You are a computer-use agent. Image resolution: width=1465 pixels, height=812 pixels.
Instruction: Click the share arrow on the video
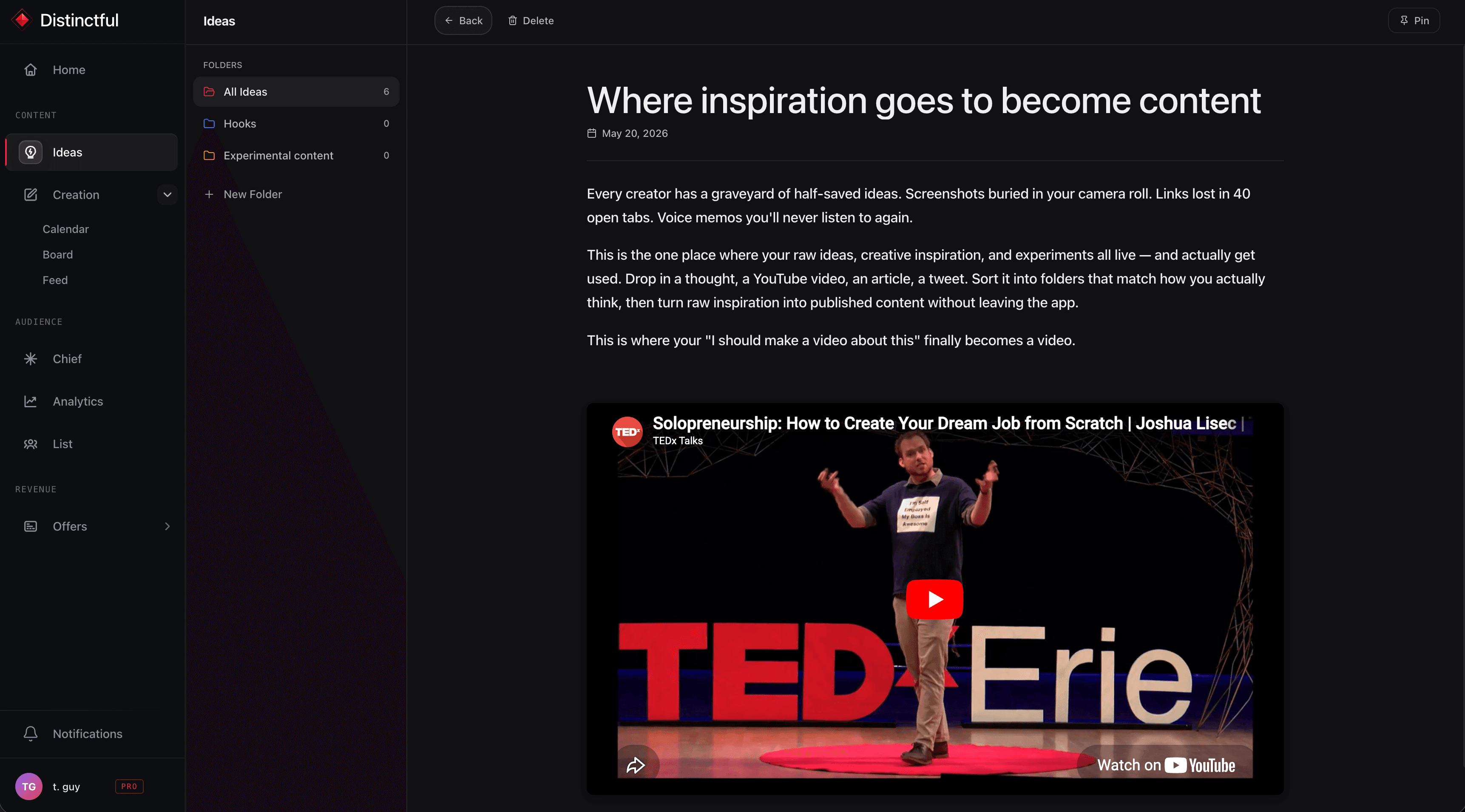[635, 765]
